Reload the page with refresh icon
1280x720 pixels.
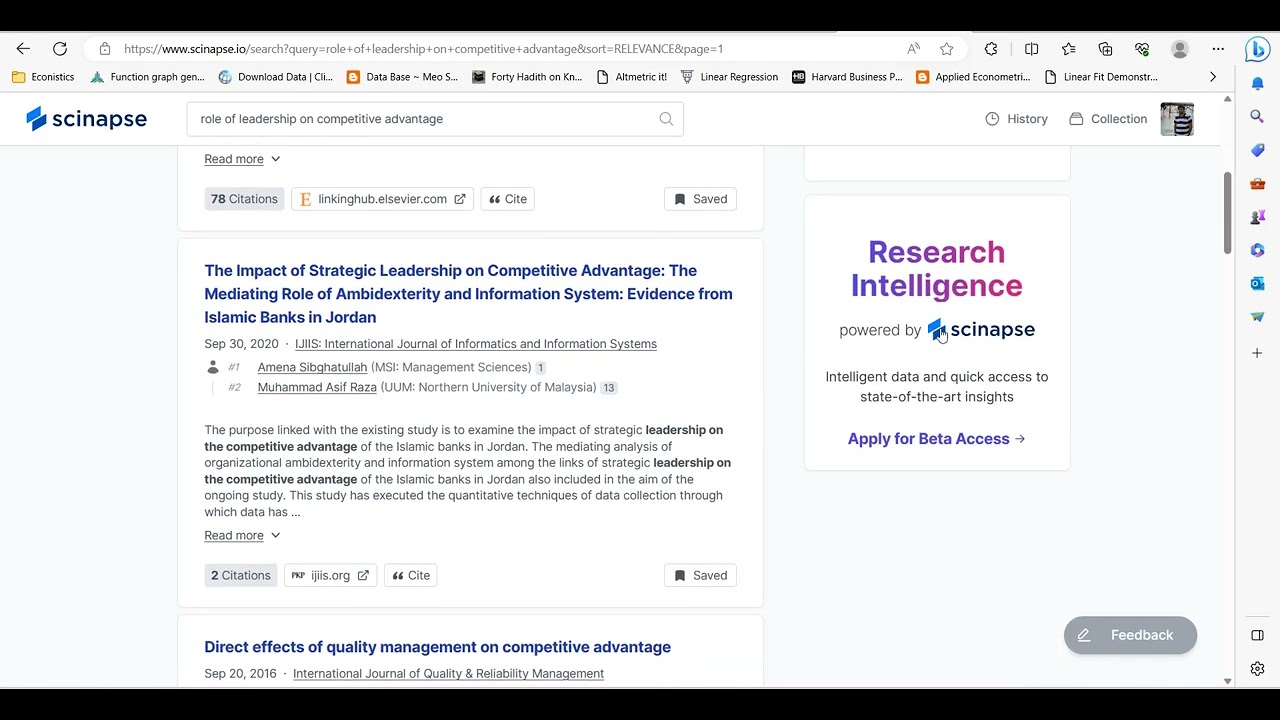click(60, 48)
